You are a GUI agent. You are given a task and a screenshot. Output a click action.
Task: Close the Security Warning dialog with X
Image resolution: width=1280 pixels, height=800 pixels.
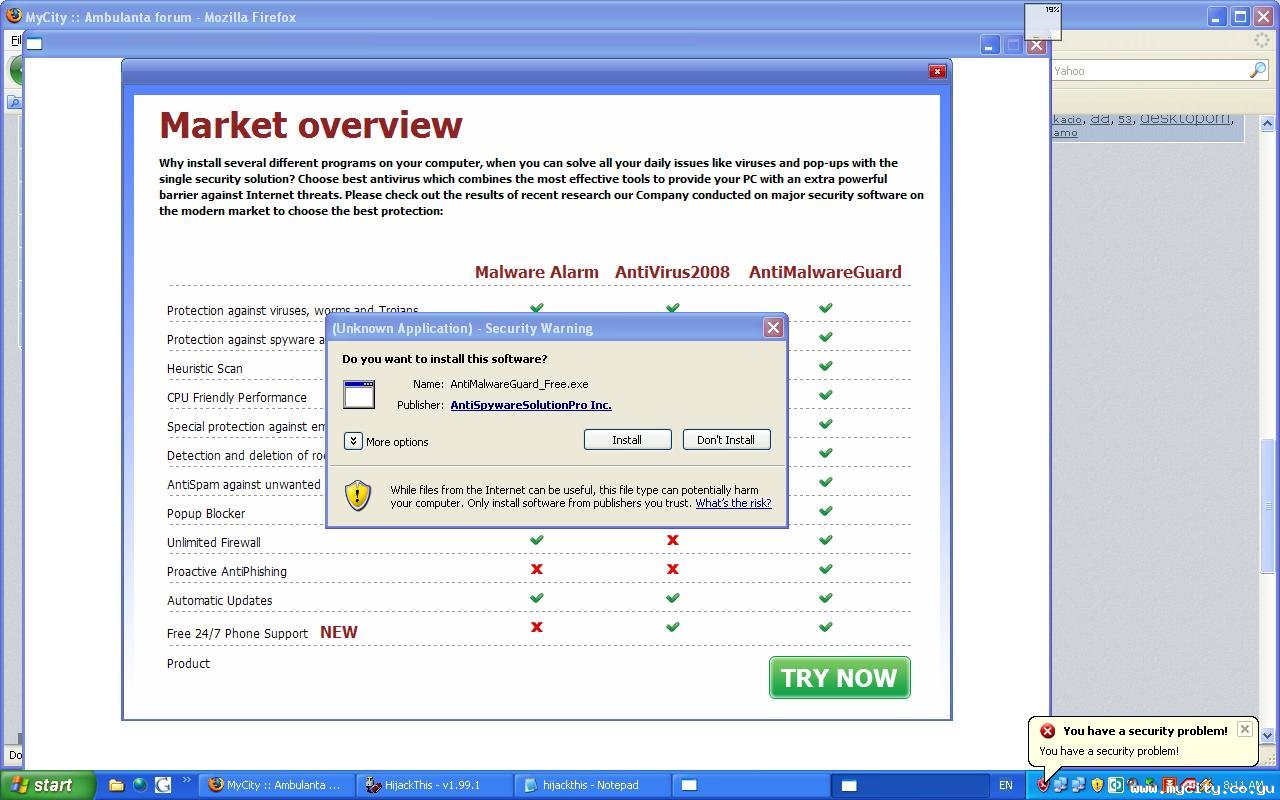coord(772,328)
